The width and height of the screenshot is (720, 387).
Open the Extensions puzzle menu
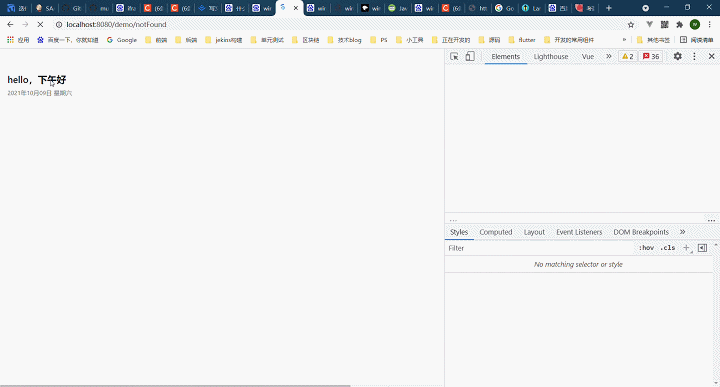[x=680, y=24]
